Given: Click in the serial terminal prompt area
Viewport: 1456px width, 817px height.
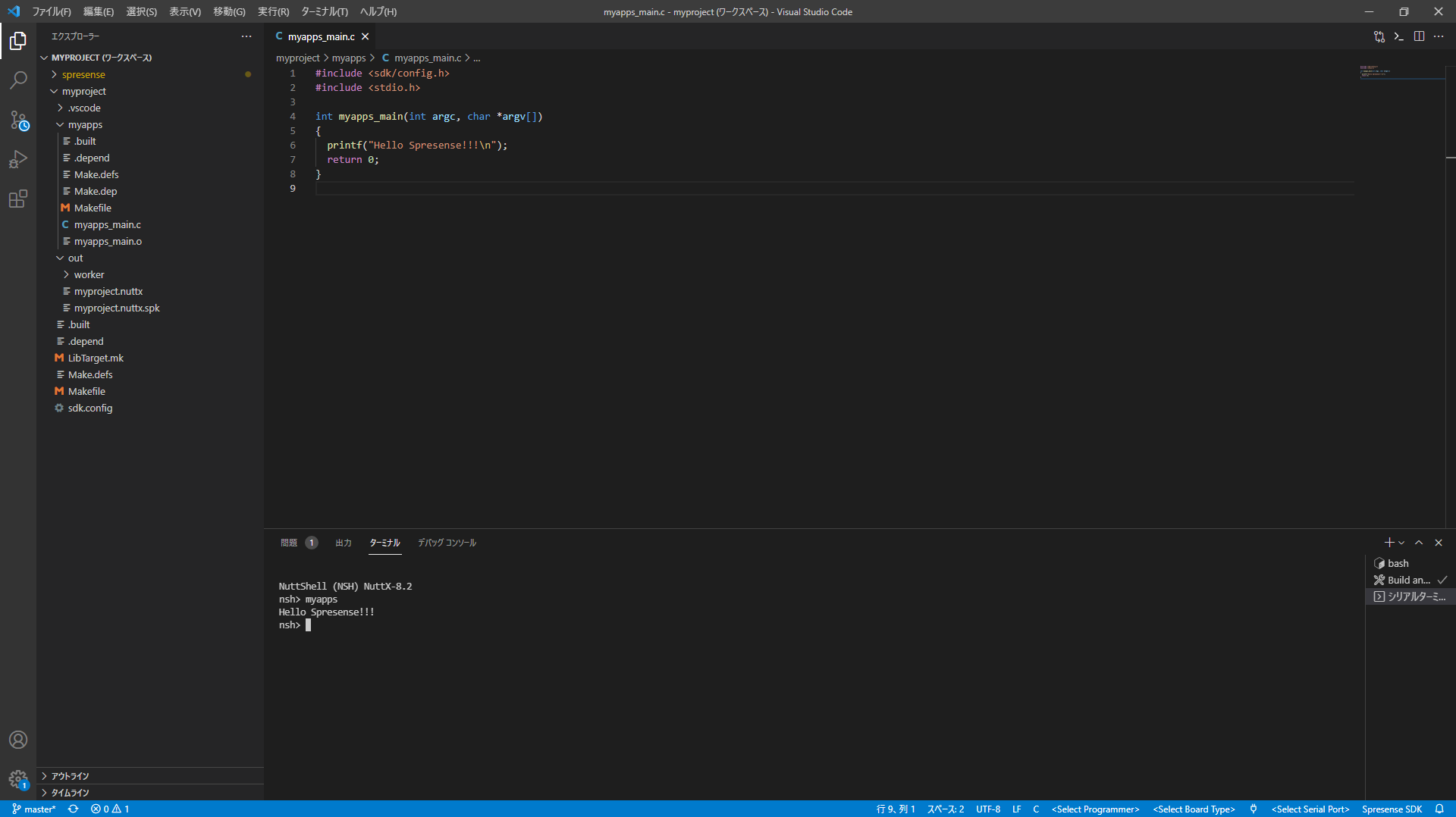Looking at the screenshot, I should 308,625.
